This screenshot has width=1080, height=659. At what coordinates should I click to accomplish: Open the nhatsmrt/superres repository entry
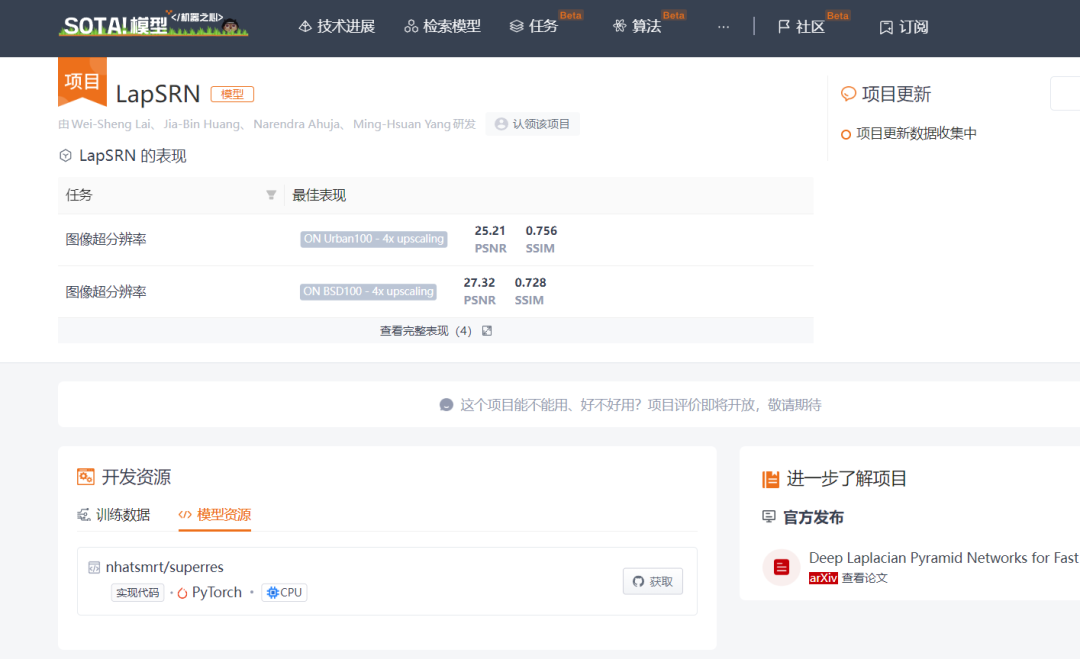tap(166, 567)
